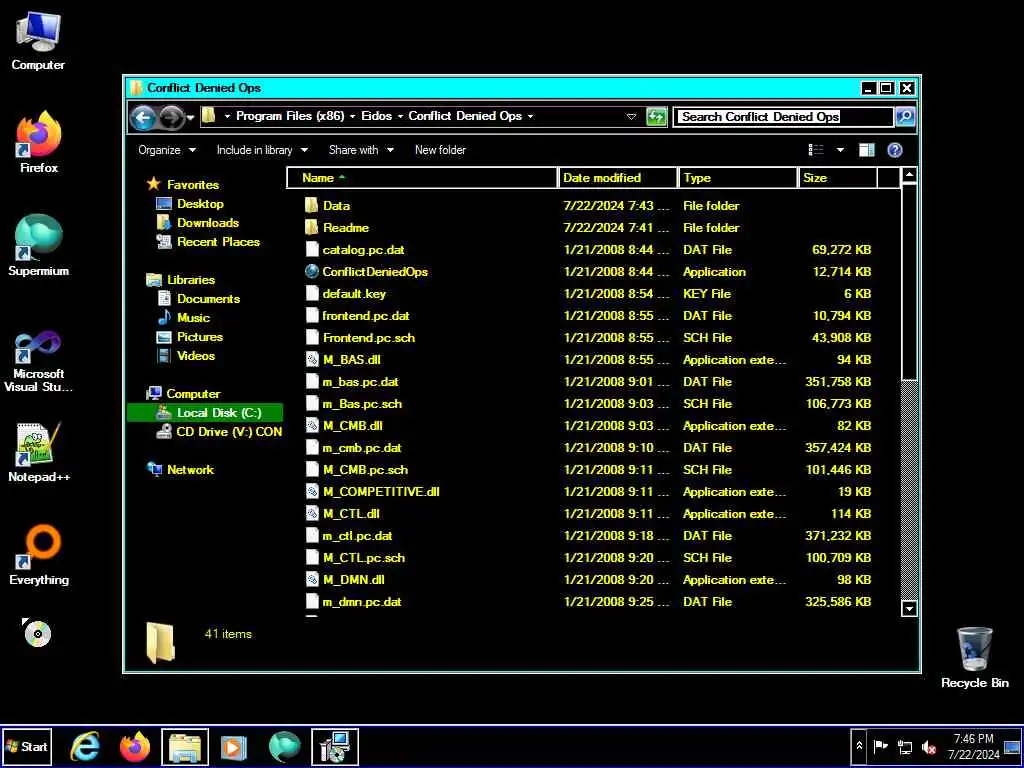Open Explorer help question mark icon
Viewport: 1024px width, 768px height.
click(895, 150)
